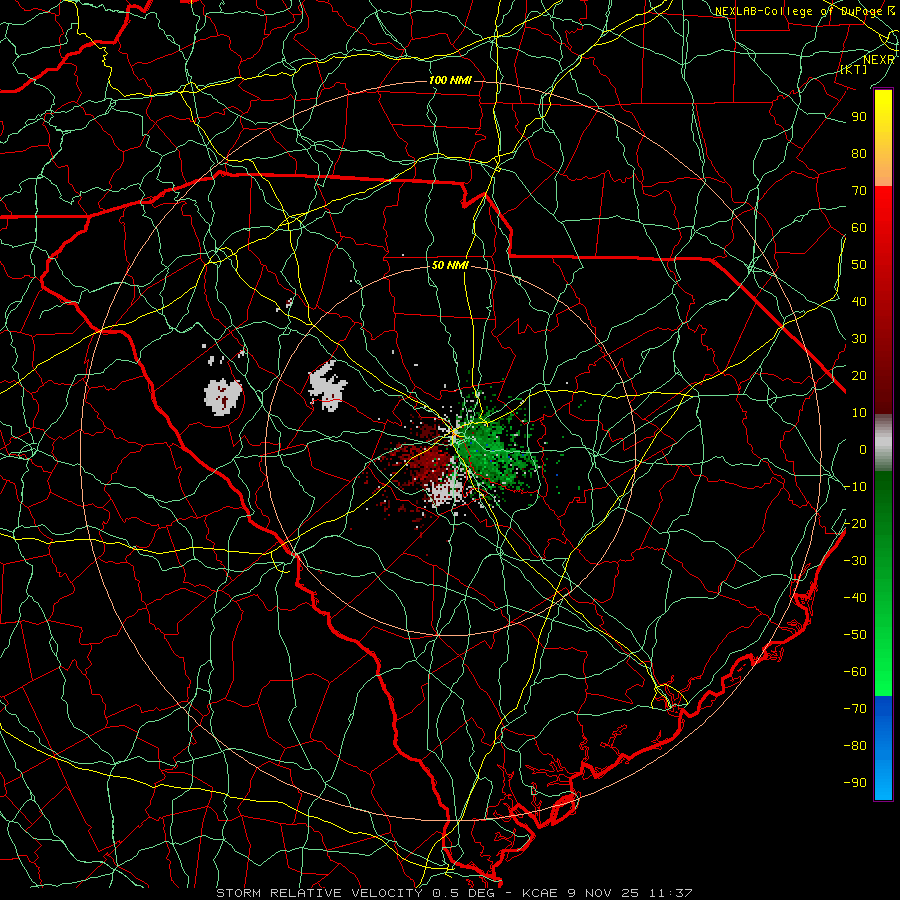Click the "50 NMI" range ring label

click(x=450, y=266)
